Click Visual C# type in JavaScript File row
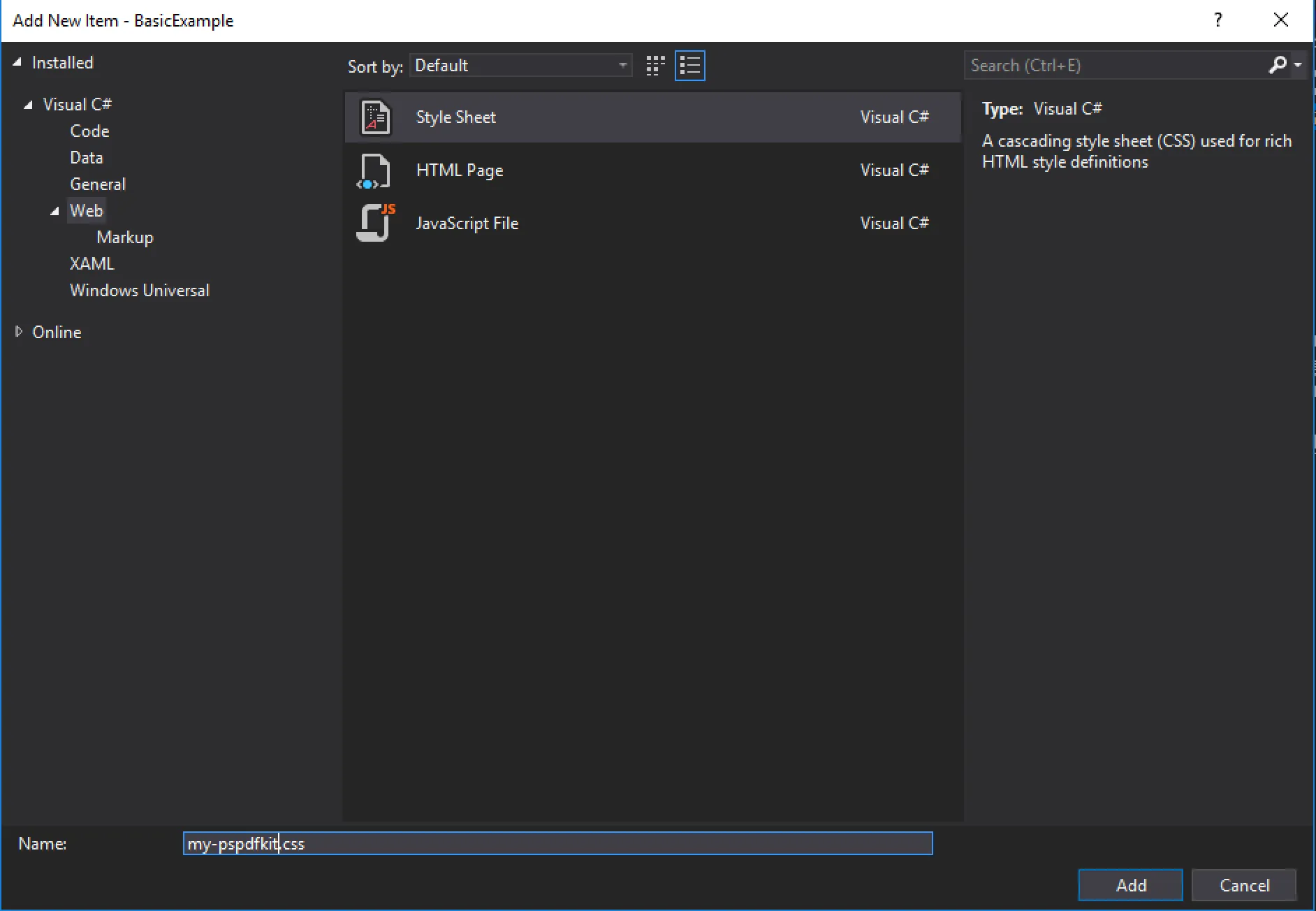 tap(895, 224)
